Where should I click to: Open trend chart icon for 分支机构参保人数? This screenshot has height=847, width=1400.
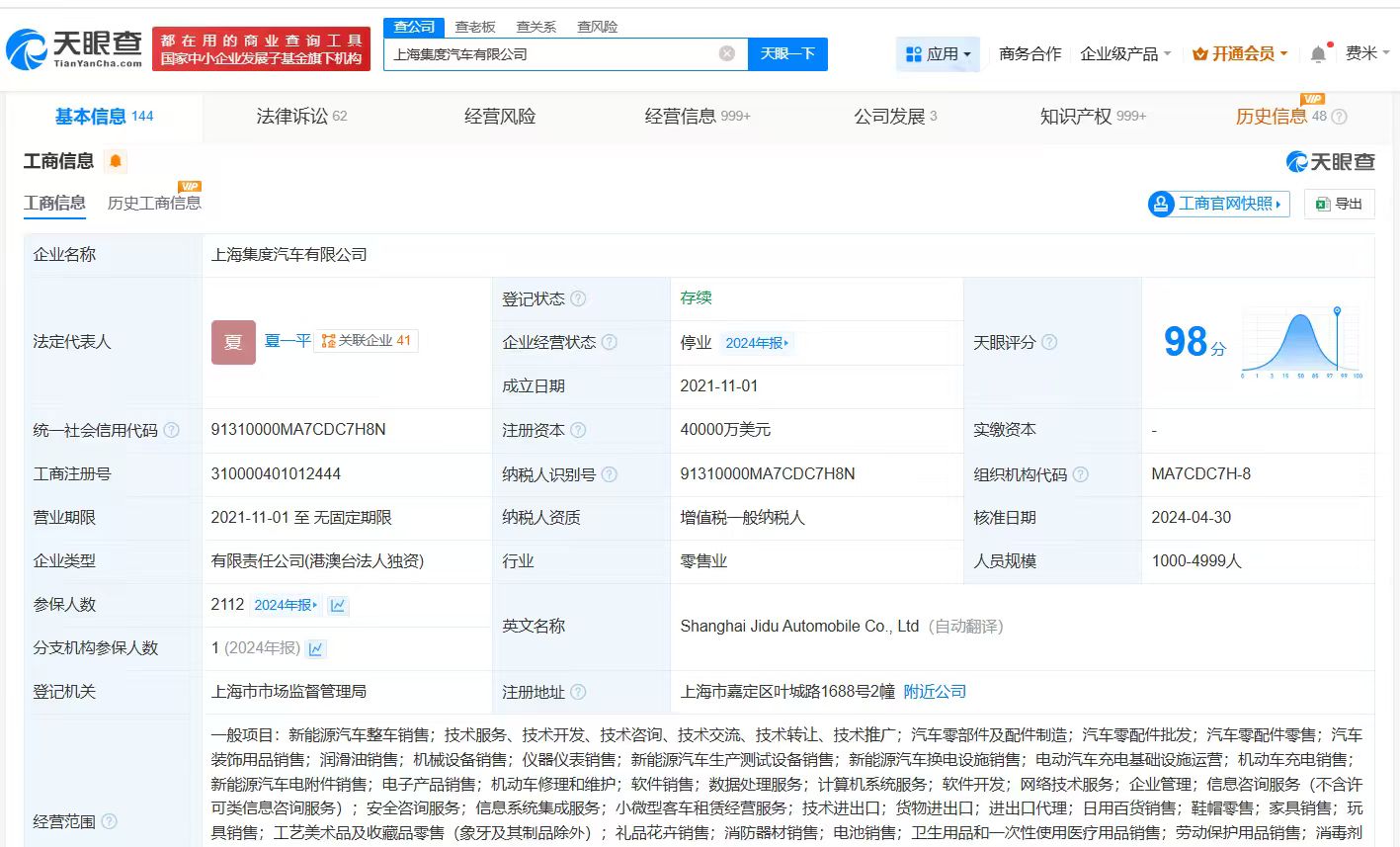coord(316,648)
